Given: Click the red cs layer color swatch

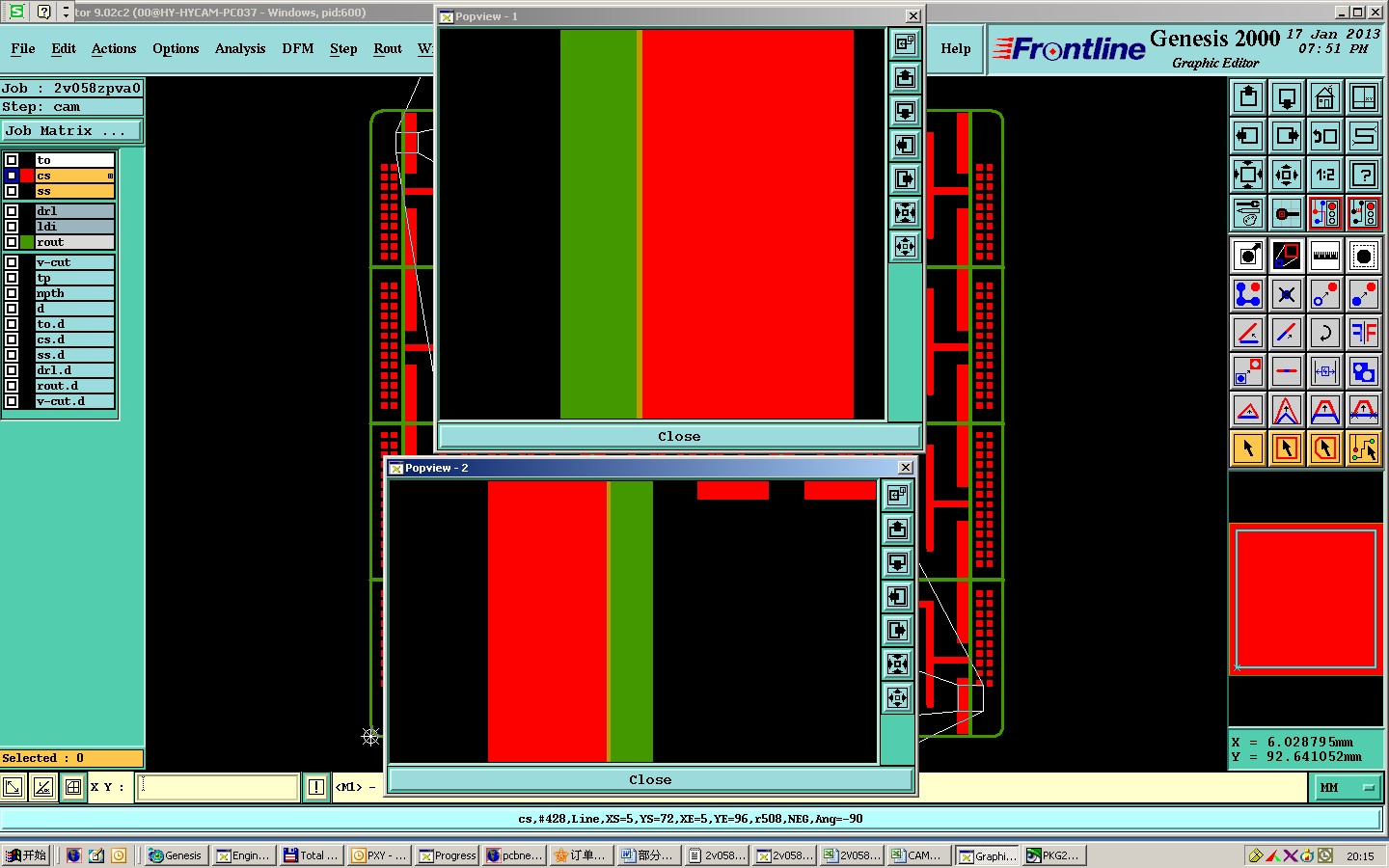Looking at the screenshot, I should 27,176.
